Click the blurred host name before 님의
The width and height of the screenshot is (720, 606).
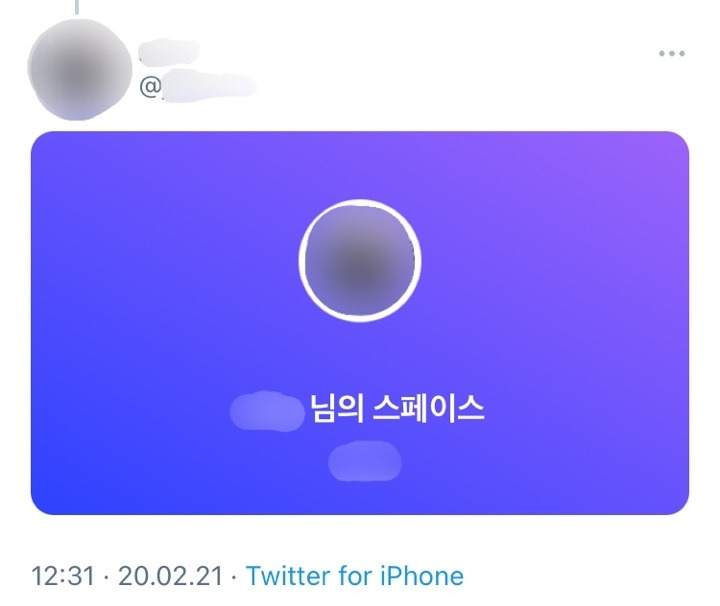267,411
